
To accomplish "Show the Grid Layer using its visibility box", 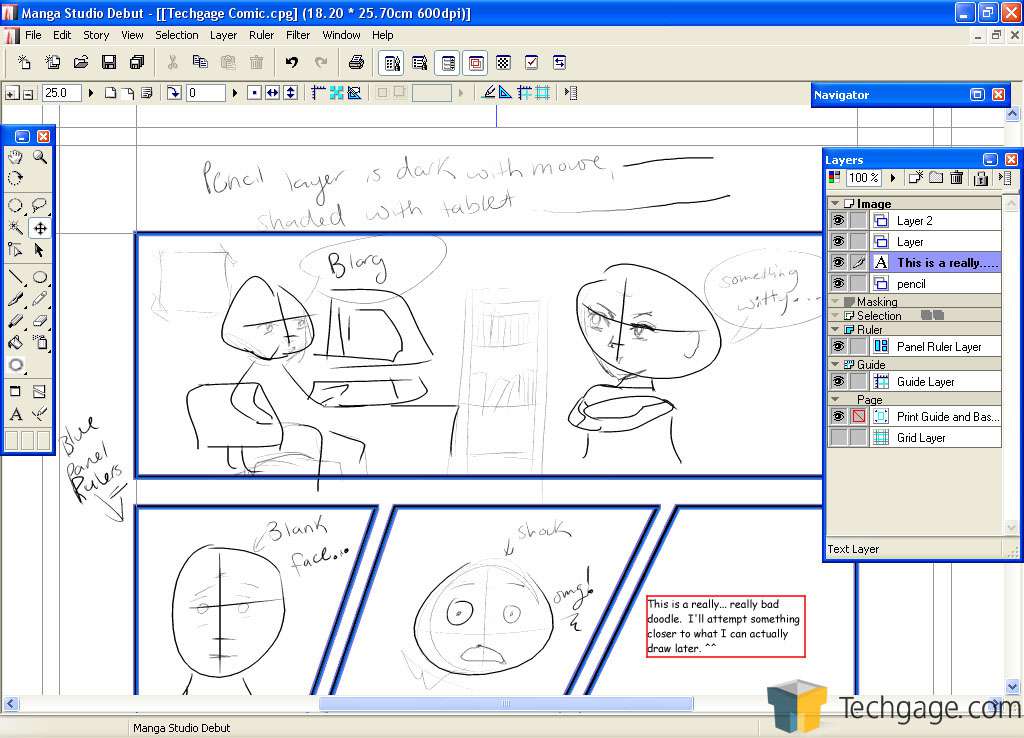I will point(839,438).
